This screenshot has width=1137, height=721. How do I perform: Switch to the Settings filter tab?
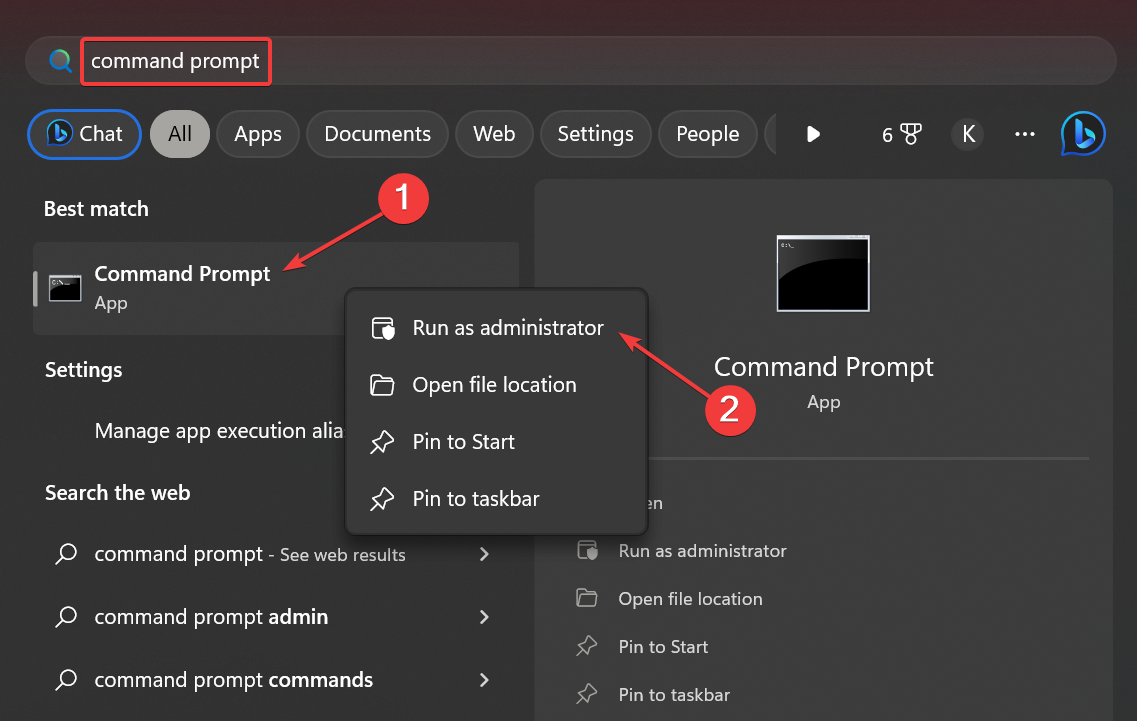pyautogui.click(x=595, y=134)
